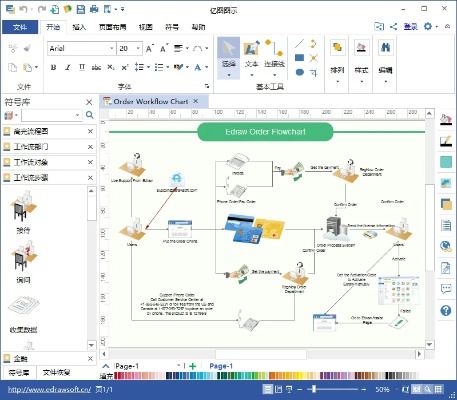Select the Rectangle shape tool
This screenshot has width=457, height=400.
click(300, 58)
